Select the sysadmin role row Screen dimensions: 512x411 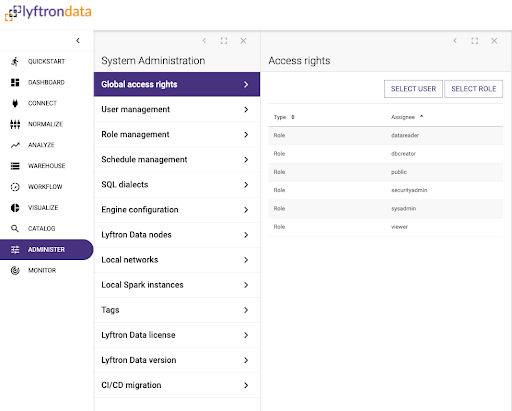[386, 208]
